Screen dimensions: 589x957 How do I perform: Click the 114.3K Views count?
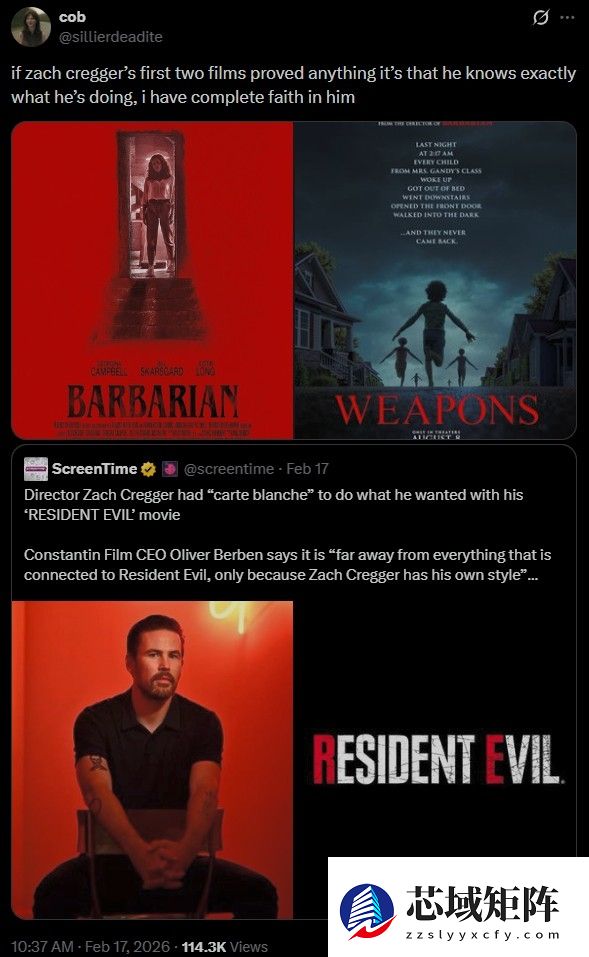pos(225,946)
